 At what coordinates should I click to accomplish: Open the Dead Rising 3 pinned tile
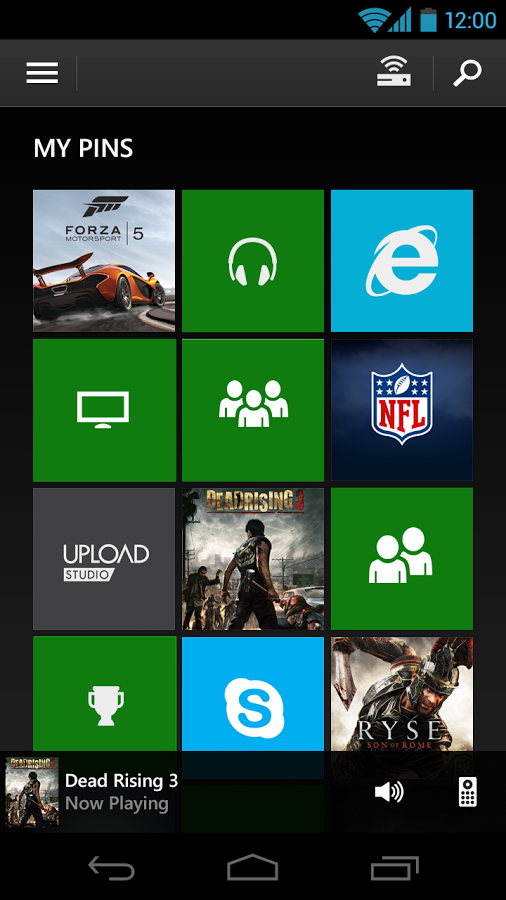[x=253, y=559]
